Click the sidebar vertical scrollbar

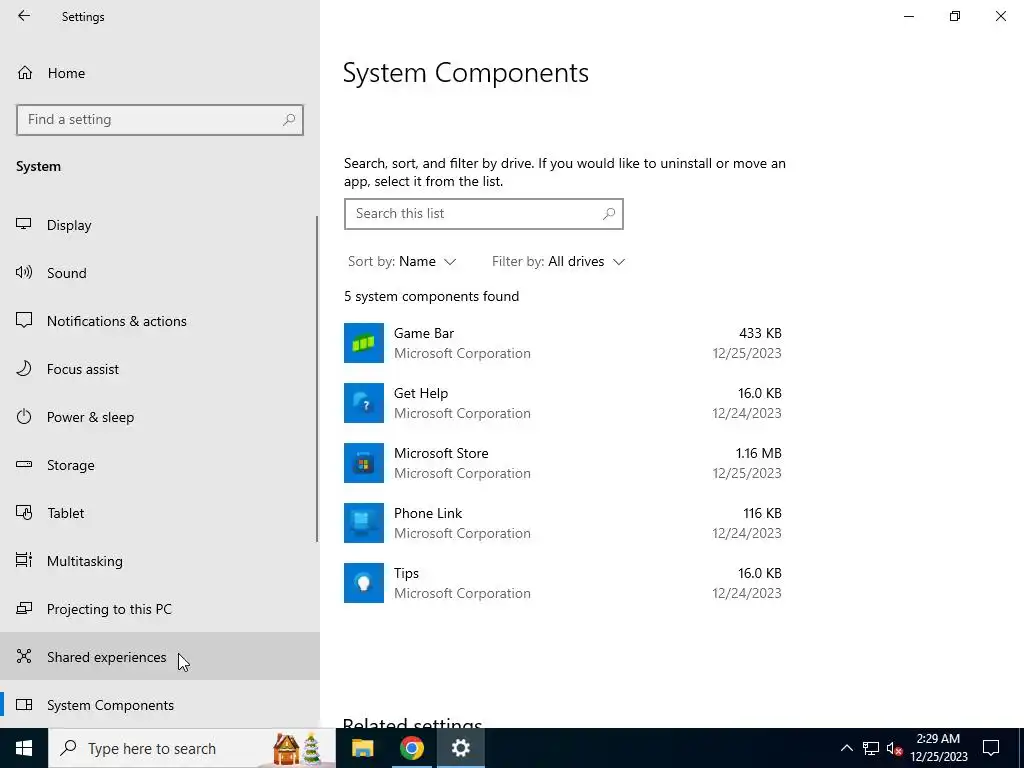tap(317, 379)
